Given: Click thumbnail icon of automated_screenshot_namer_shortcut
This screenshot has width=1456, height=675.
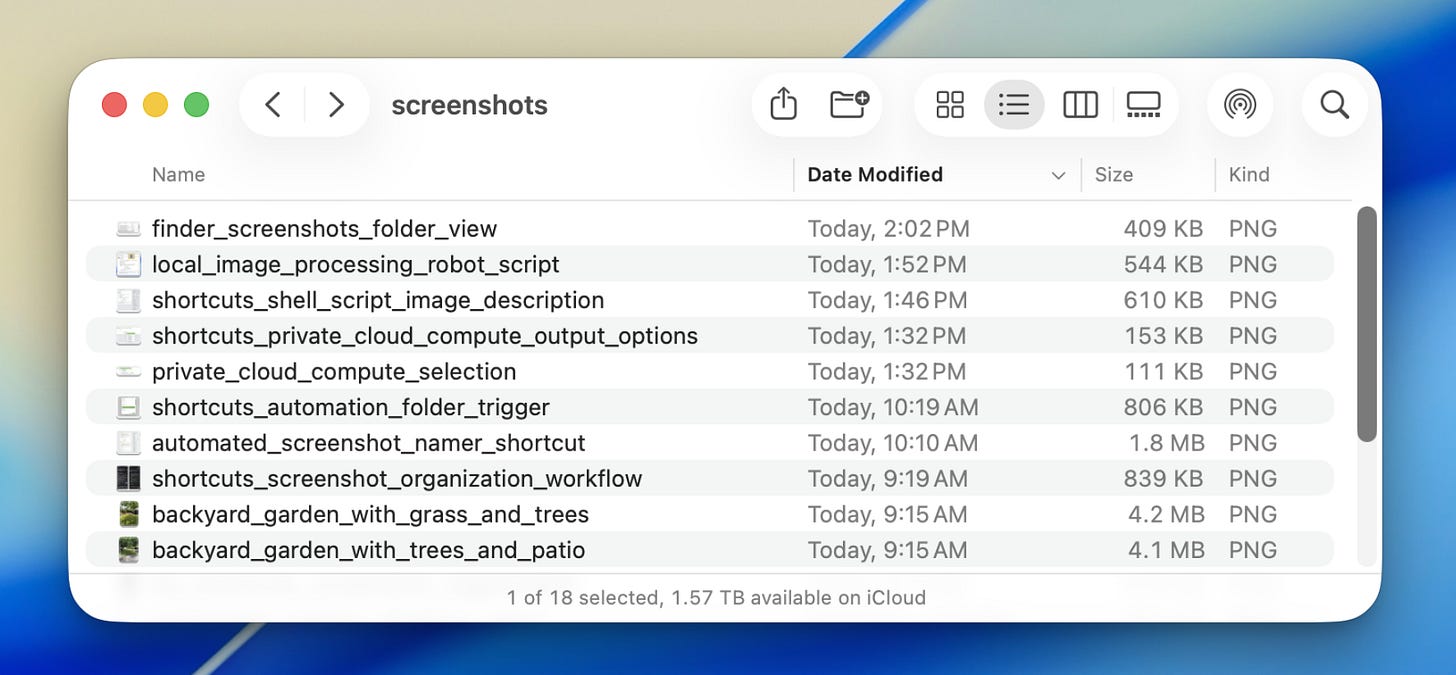Looking at the screenshot, I should [x=128, y=443].
